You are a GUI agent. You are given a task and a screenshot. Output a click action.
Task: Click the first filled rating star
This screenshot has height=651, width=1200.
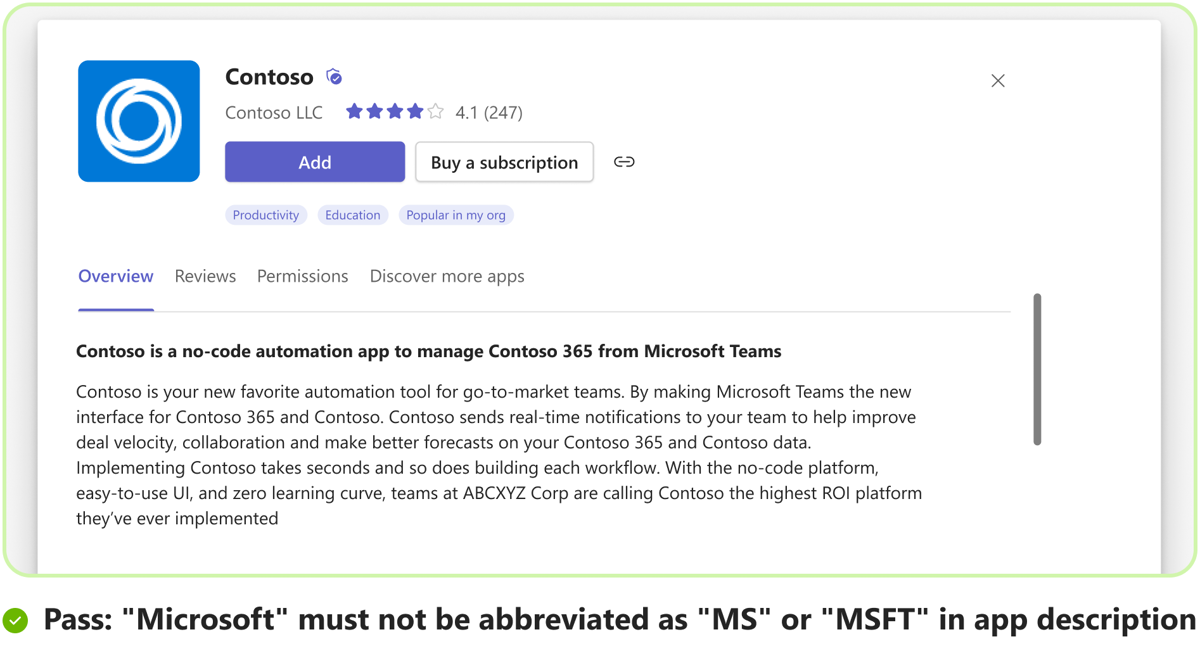click(x=354, y=112)
